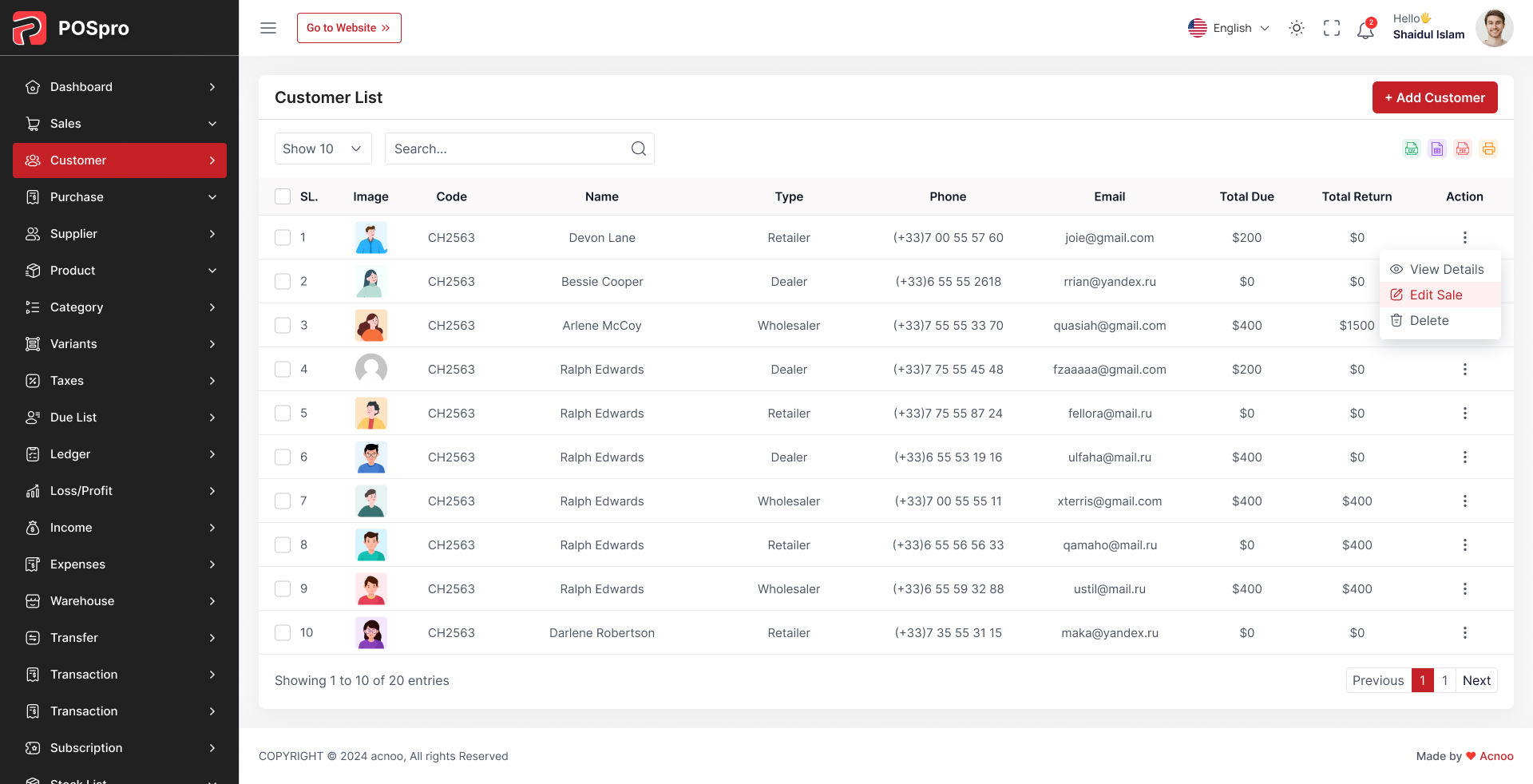Screen dimensions: 1533x784
Task: Expand the Expenses menu arrow
Action: pos(212,564)
